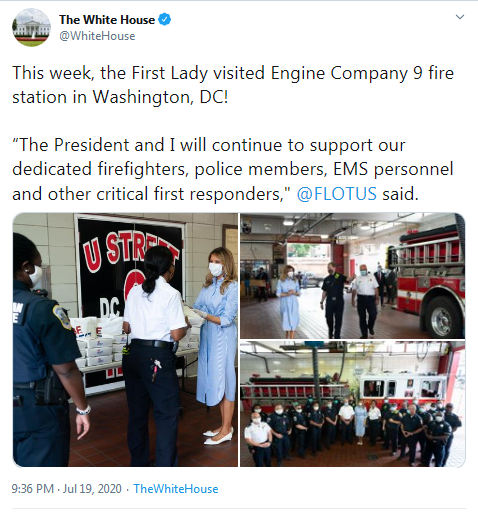Click the White House profile avatar
The image size is (478, 516).
(31, 27)
